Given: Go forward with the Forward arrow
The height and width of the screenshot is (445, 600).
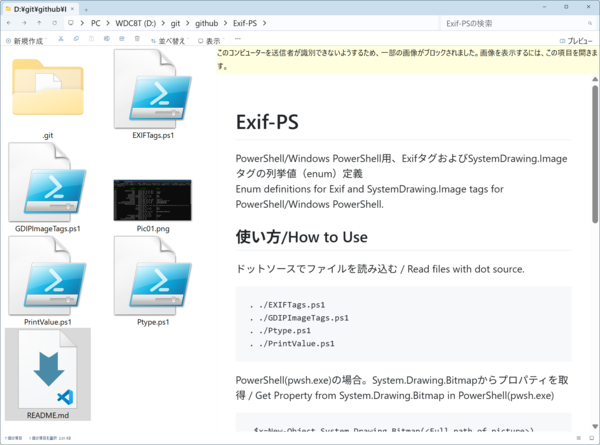Looking at the screenshot, I should click(24, 23).
